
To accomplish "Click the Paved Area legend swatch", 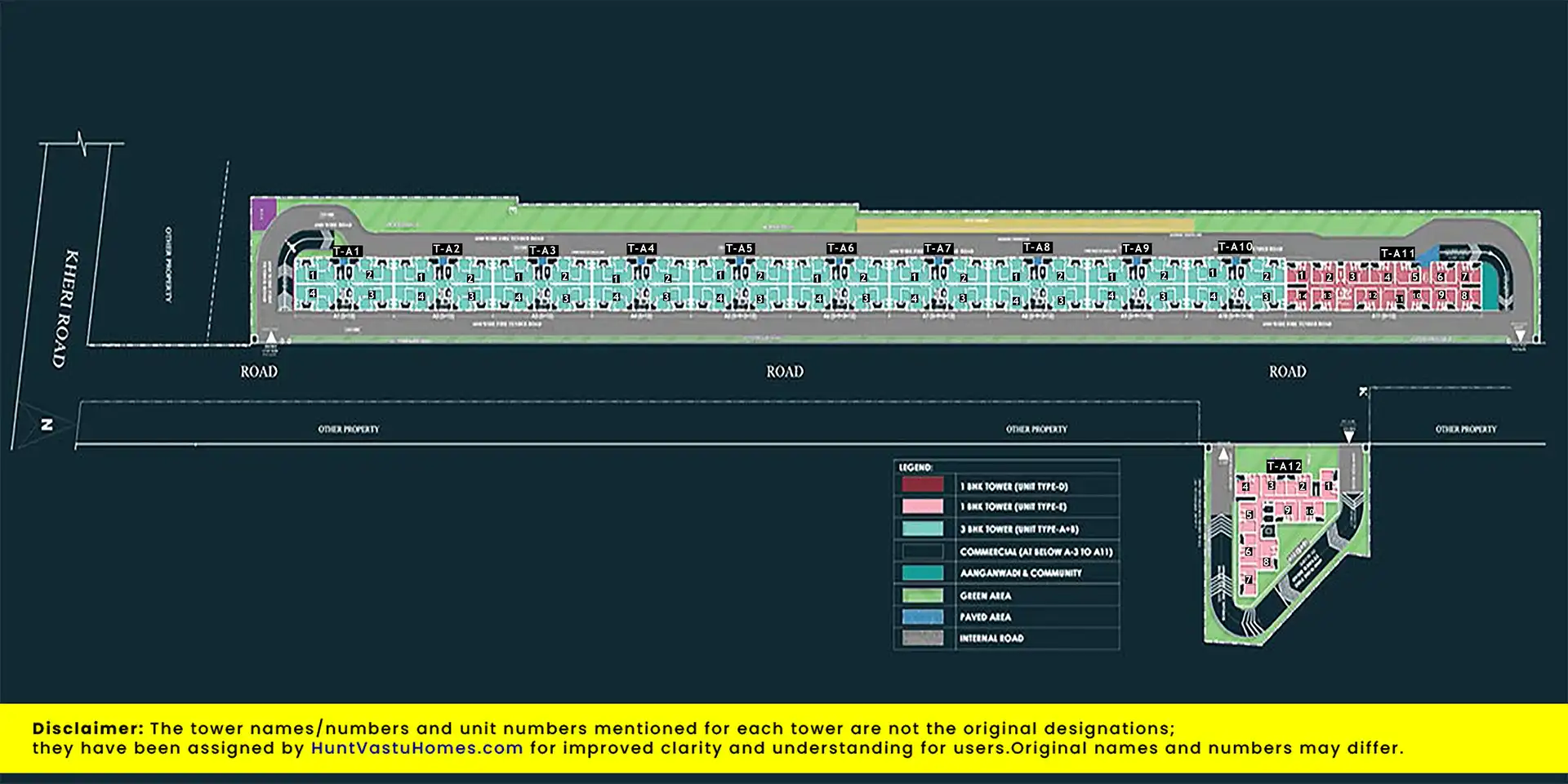I will (923, 617).
